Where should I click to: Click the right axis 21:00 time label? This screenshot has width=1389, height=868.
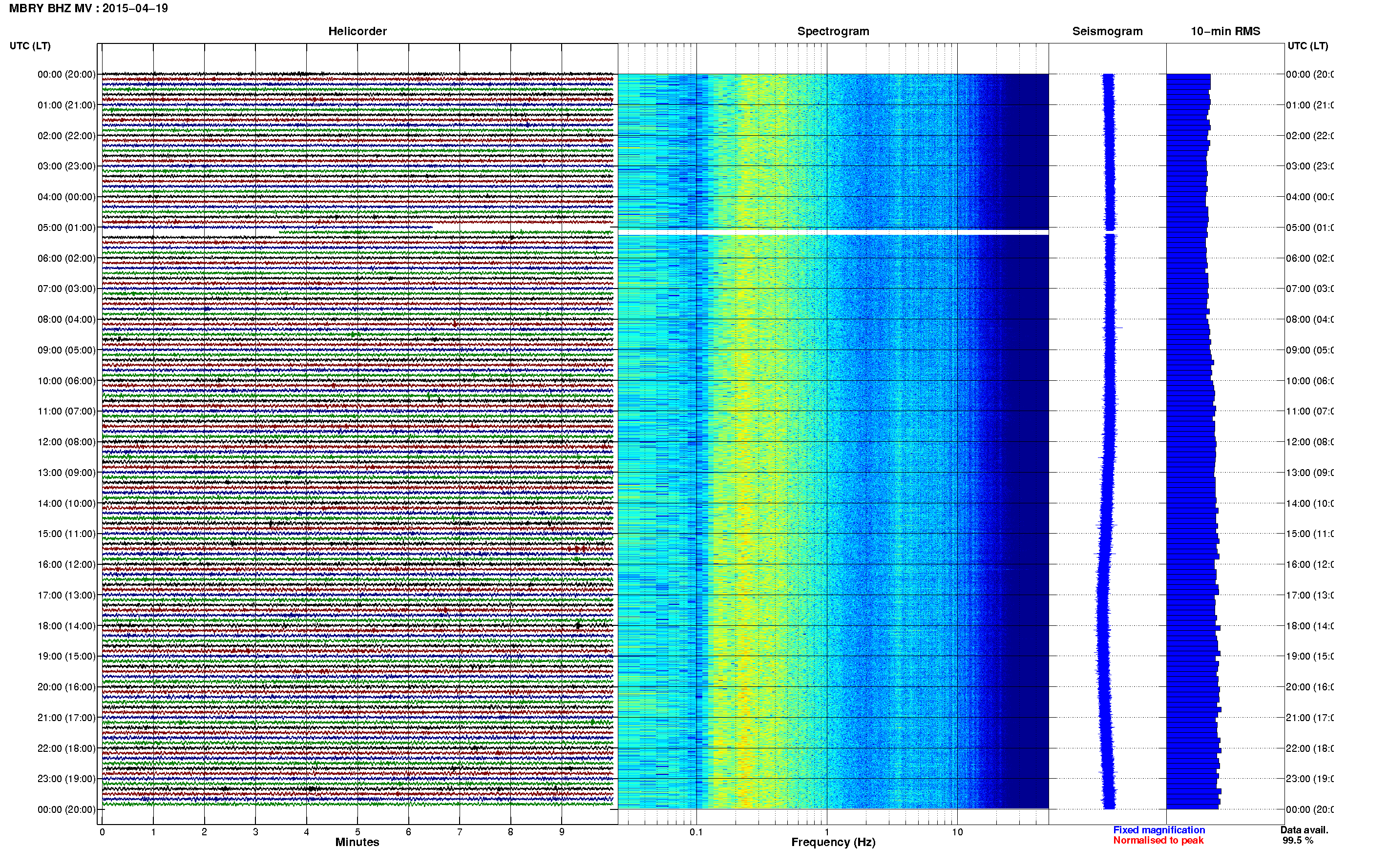pyautogui.click(x=1310, y=718)
